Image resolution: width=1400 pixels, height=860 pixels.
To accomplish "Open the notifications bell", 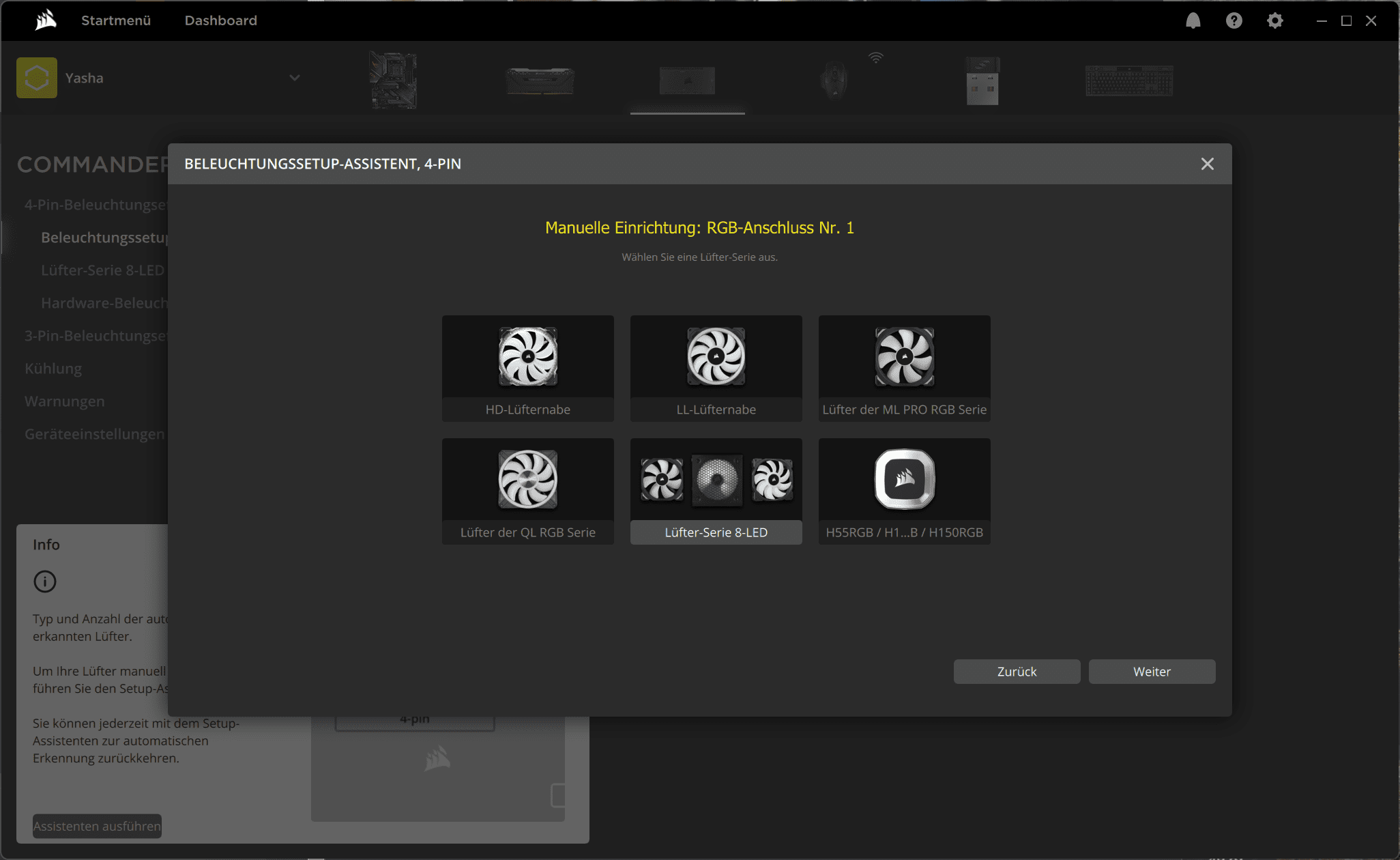I will (x=1193, y=20).
